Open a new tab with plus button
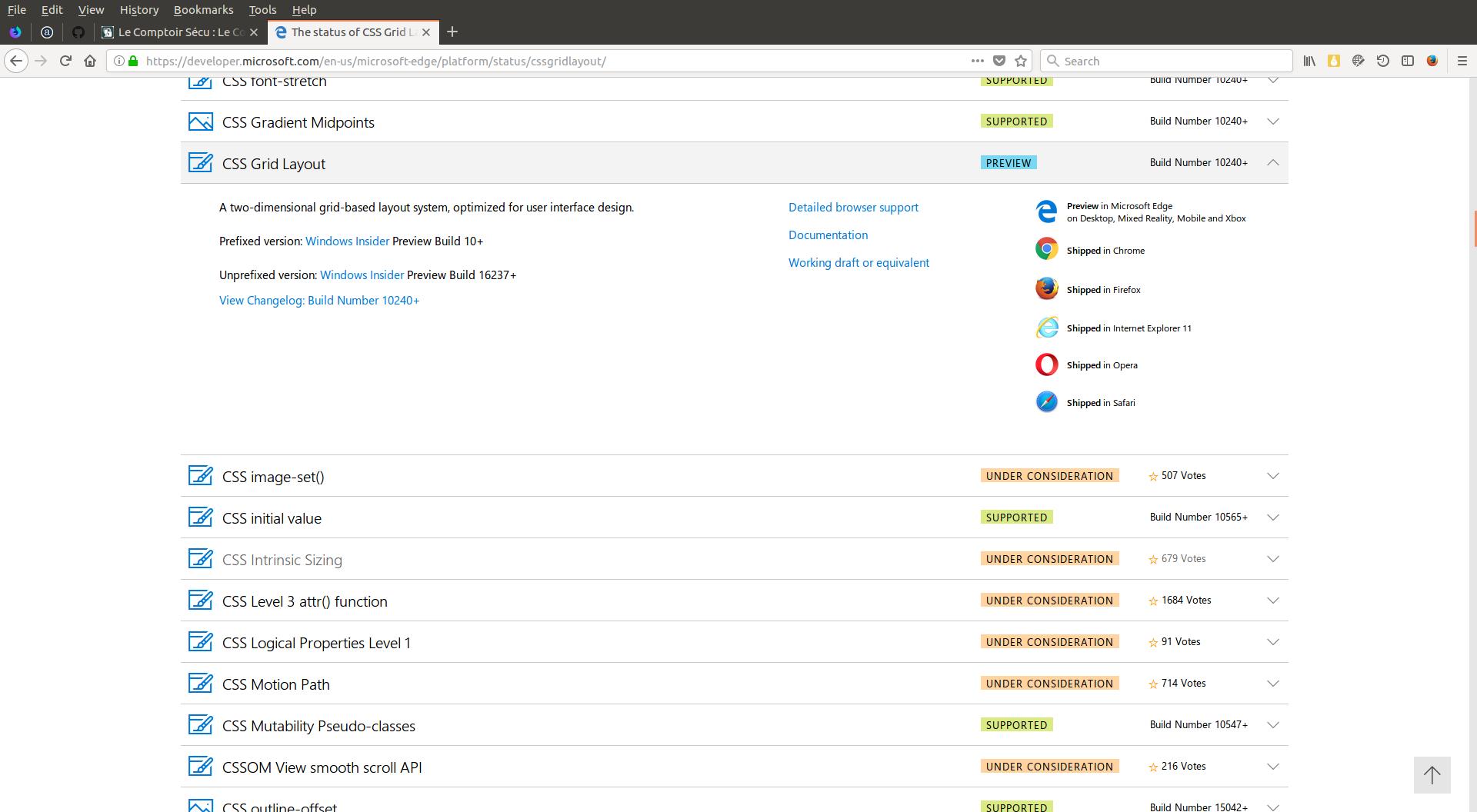Viewport: 1477px width, 812px height. point(452,32)
